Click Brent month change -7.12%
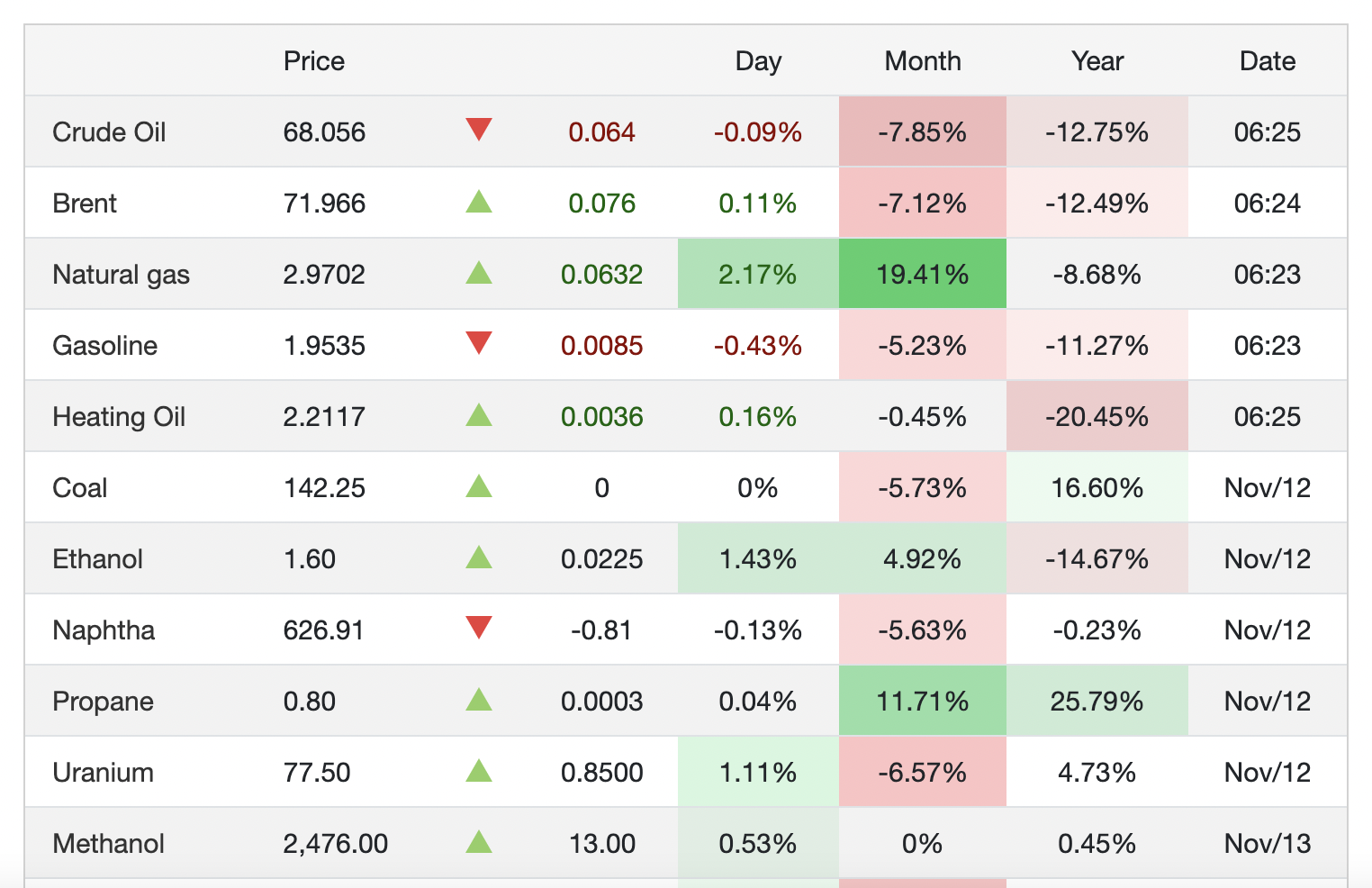Image resolution: width=1372 pixels, height=888 pixels. 923,204
